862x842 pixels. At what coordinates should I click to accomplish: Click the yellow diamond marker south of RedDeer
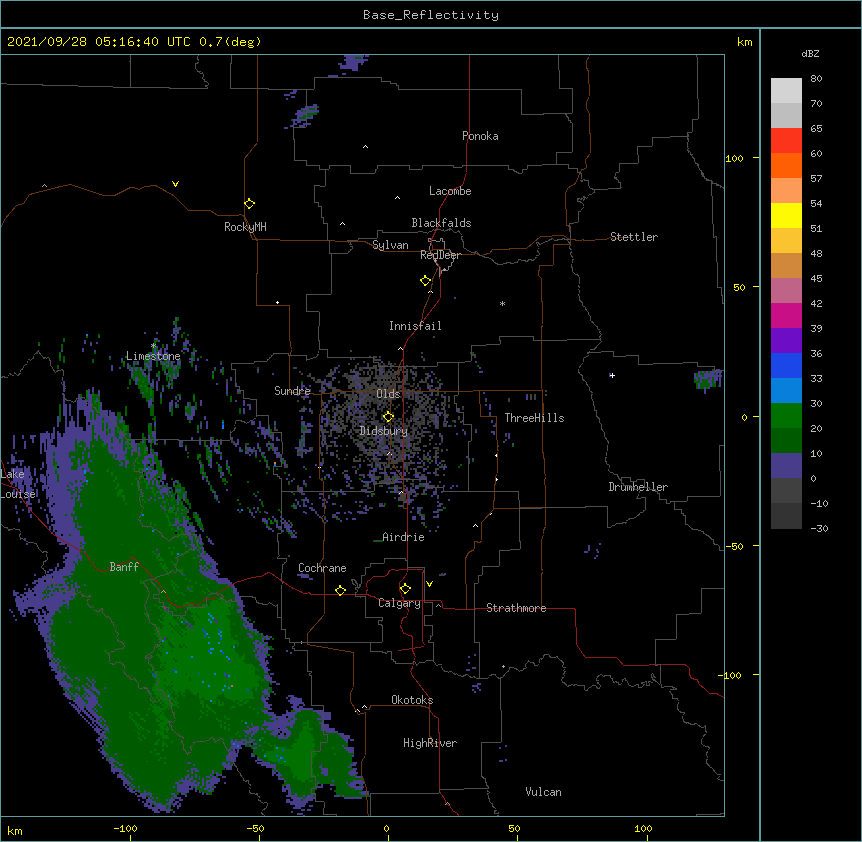[426, 281]
